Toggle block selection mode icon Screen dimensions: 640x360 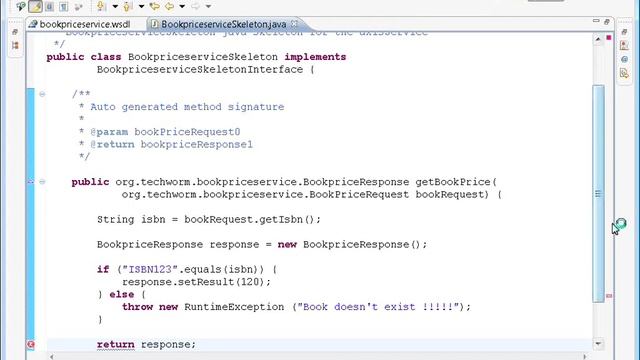pyautogui.click(x=49, y=6)
